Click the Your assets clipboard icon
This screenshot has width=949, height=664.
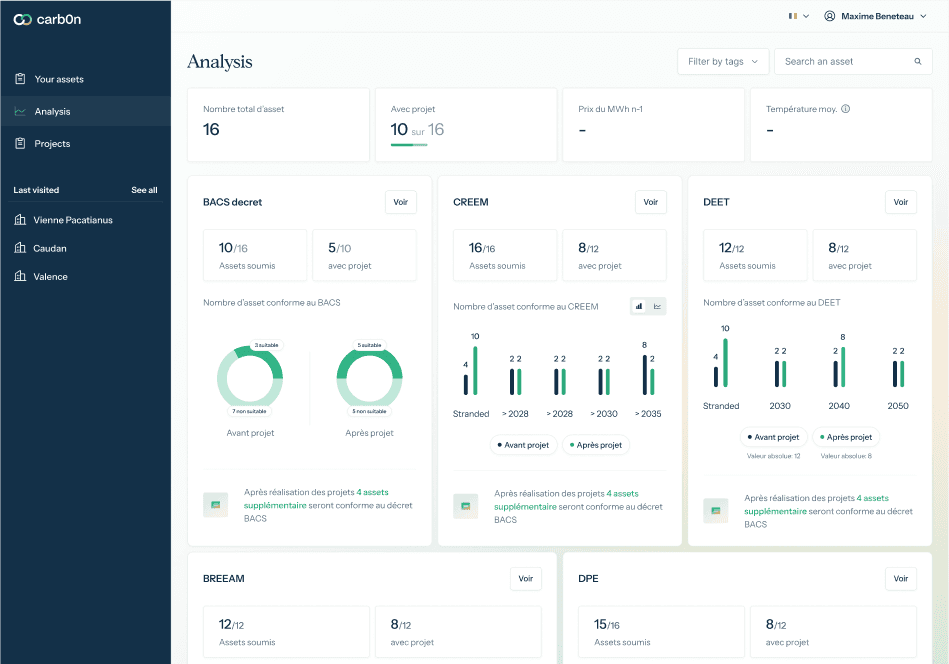pyautogui.click(x=20, y=79)
